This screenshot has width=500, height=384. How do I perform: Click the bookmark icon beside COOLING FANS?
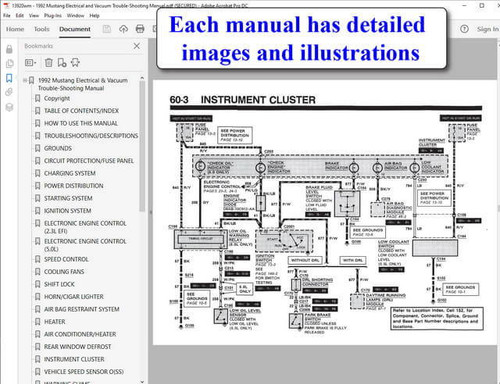coord(37,272)
